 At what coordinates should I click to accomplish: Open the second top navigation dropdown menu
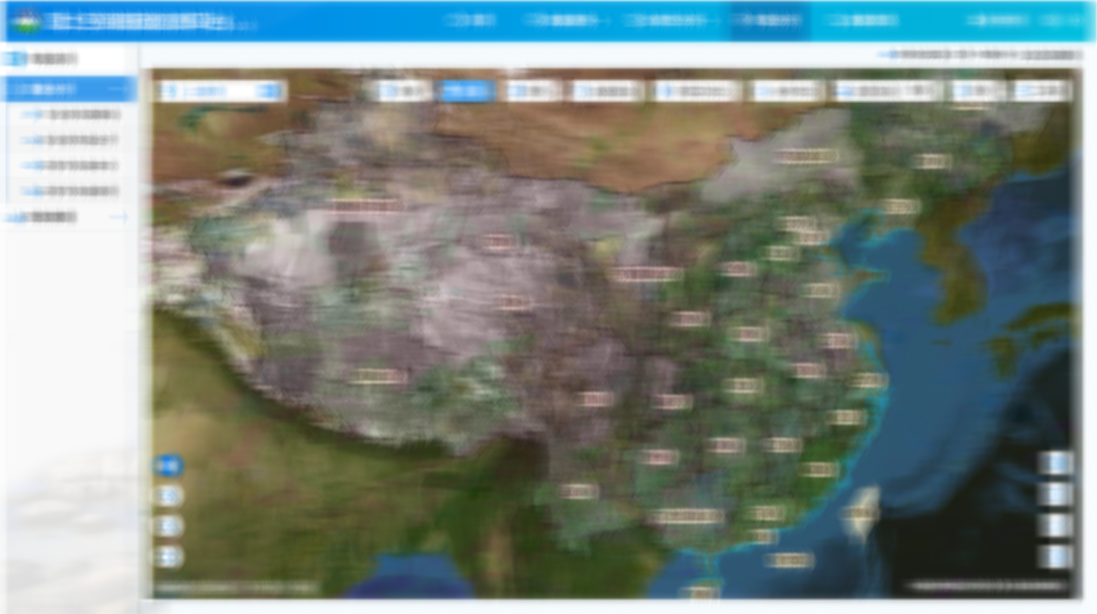click(x=566, y=20)
